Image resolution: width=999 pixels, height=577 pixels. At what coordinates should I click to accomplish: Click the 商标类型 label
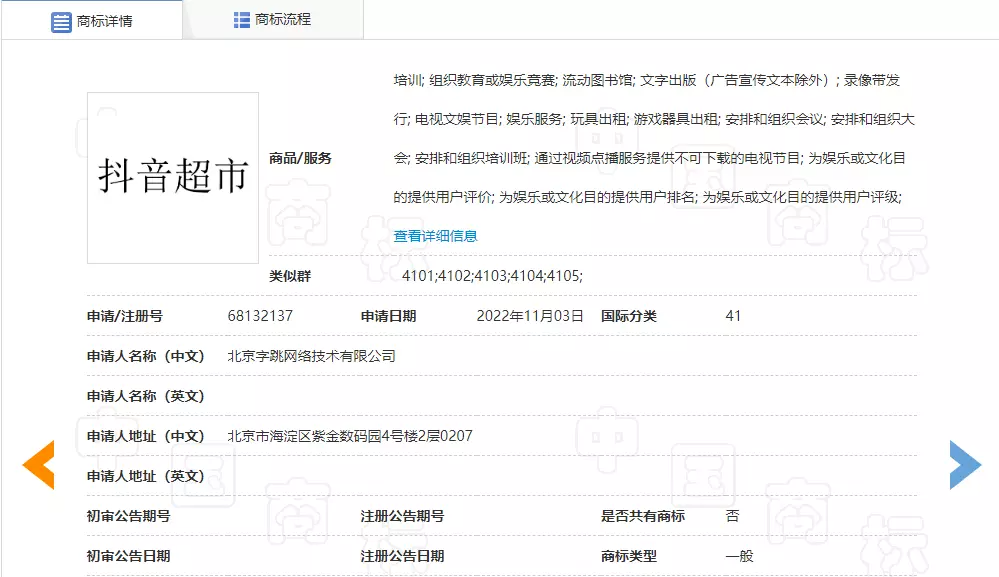tap(629, 556)
